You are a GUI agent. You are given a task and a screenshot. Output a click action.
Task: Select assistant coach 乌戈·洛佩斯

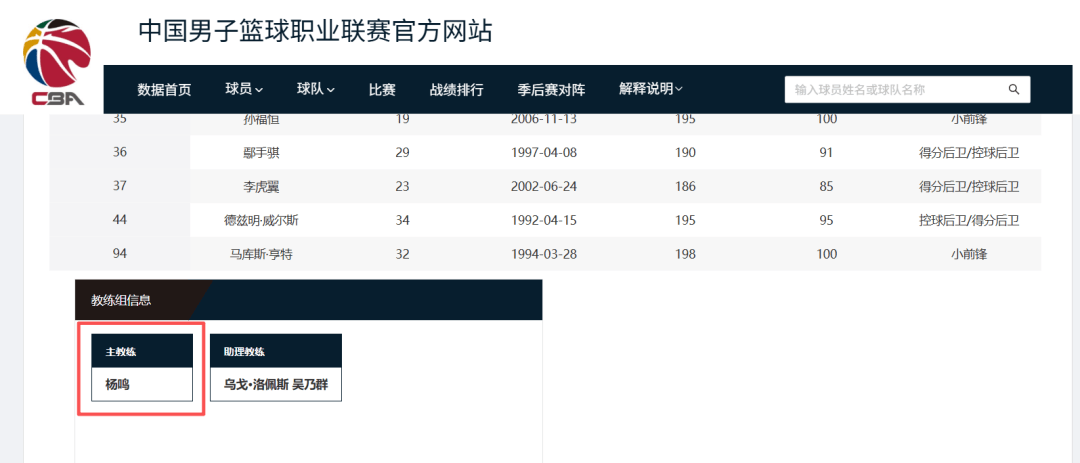254,384
